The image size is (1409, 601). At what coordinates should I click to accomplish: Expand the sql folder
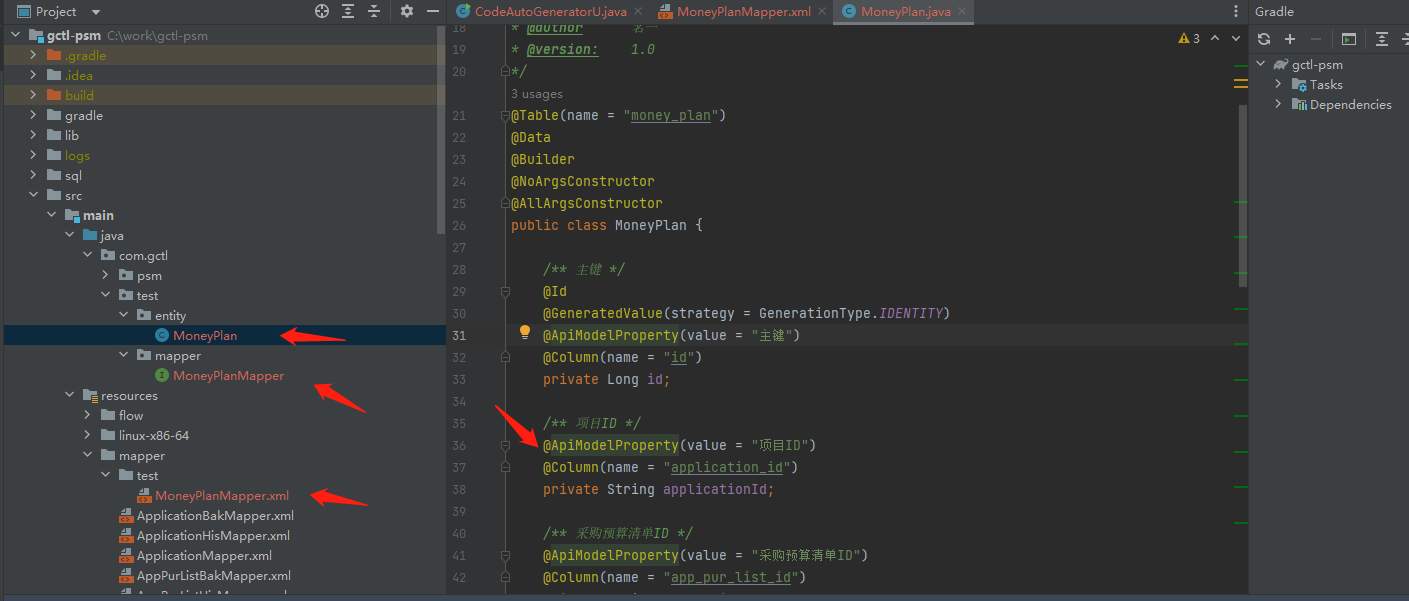click(x=34, y=176)
